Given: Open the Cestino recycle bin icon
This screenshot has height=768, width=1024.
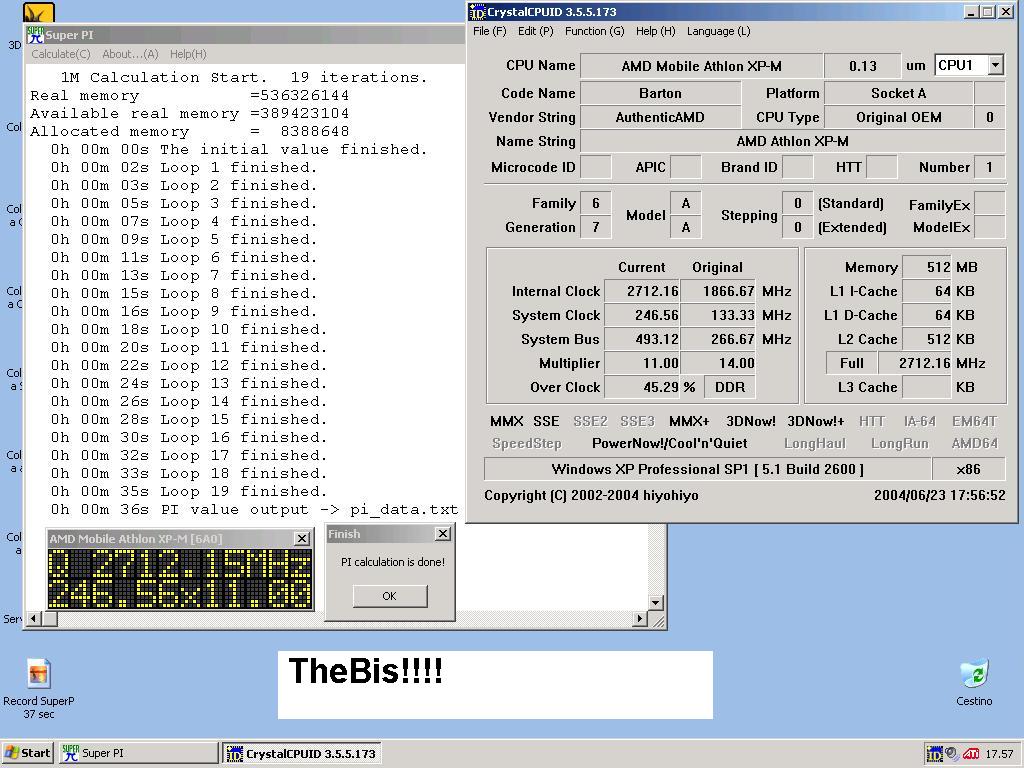Looking at the screenshot, I should (x=974, y=674).
